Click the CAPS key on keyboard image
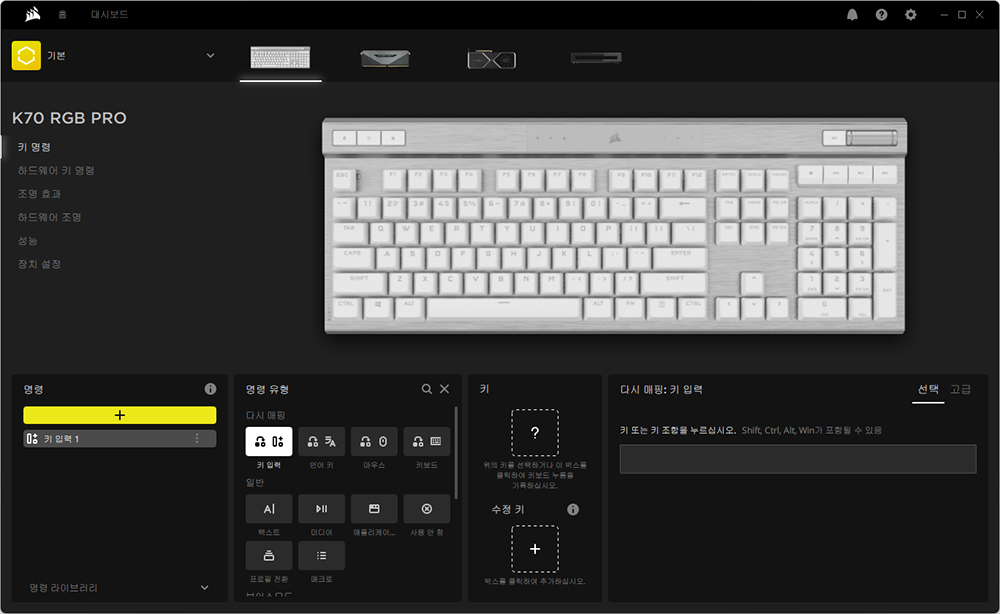Screen dimensions: 1000x614 pos(353,257)
